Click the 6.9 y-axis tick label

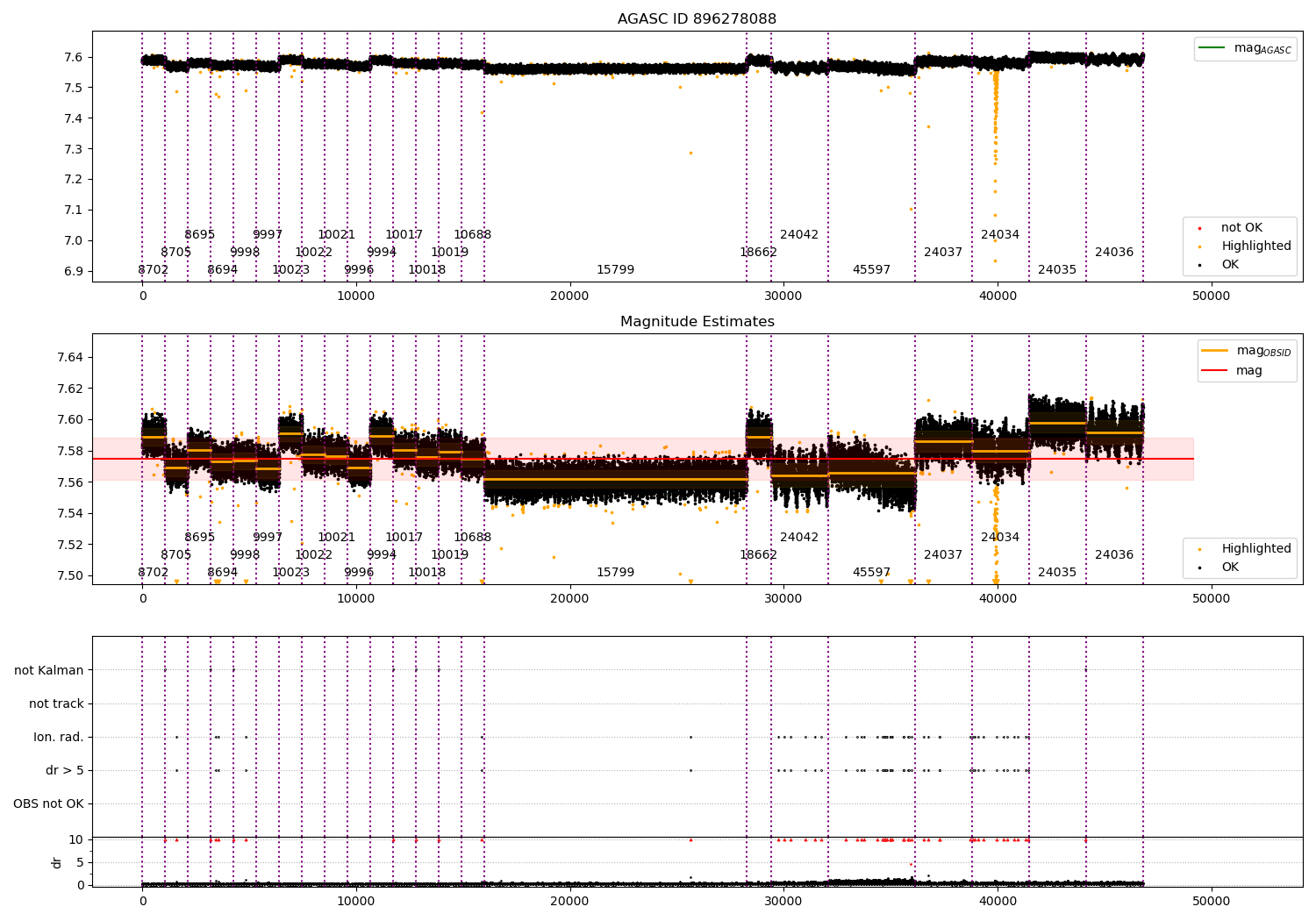(75, 271)
